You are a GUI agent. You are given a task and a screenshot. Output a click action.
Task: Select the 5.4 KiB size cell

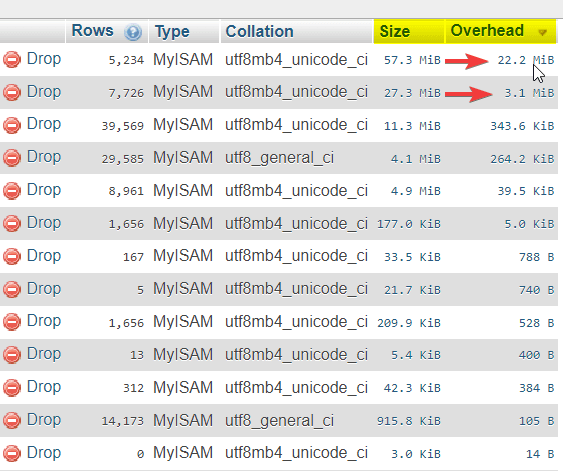pyautogui.click(x=416, y=355)
